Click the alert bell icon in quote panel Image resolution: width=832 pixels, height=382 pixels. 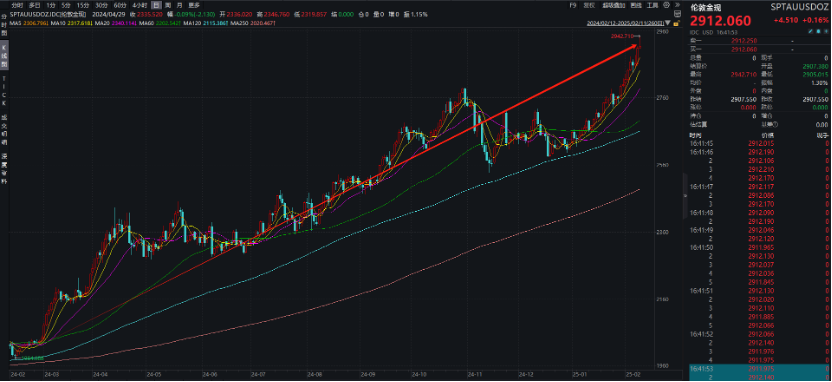click(819, 31)
